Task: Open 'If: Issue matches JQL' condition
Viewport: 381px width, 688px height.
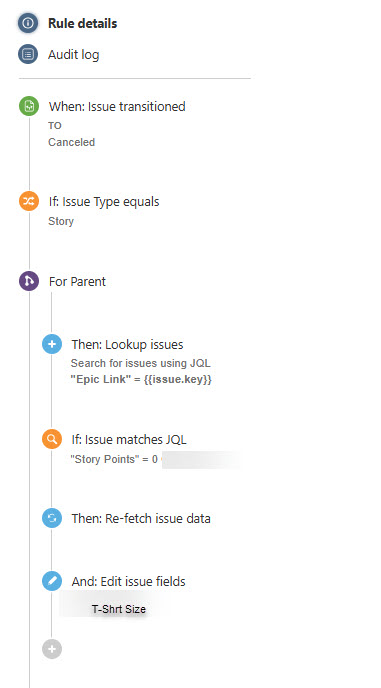Action: (x=129, y=439)
